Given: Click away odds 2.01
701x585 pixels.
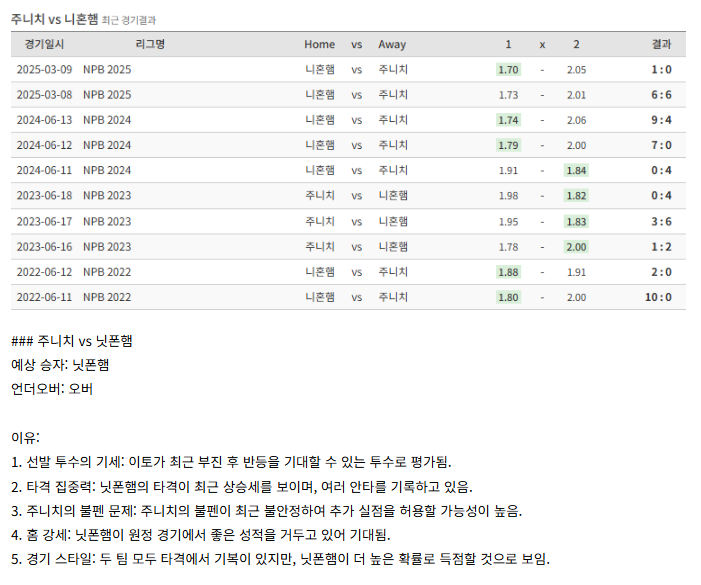Looking at the screenshot, I should point(576,95).
